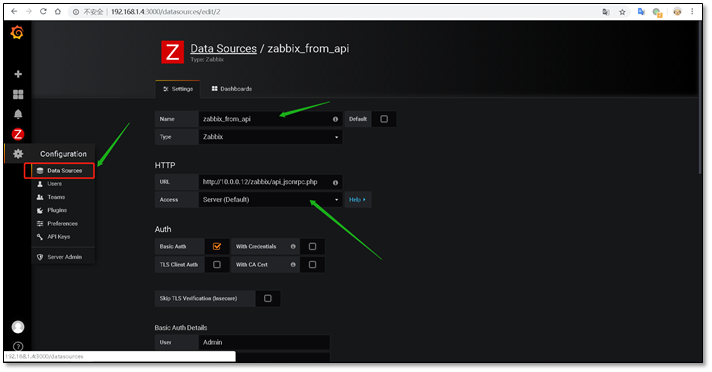Open user avatar profile in sidebar
The width and height of the screenshot is (712, 372).
[18, 327]
